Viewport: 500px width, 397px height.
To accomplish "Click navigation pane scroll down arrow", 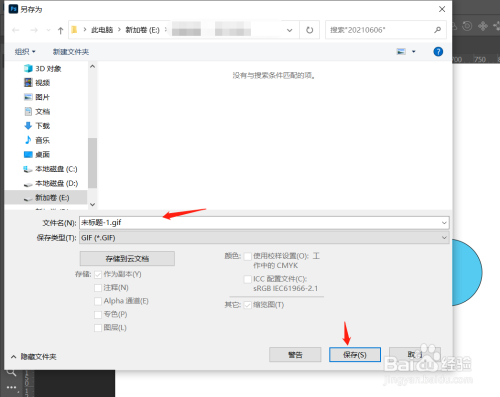I will pyautogui.click(x=92, y=204).
